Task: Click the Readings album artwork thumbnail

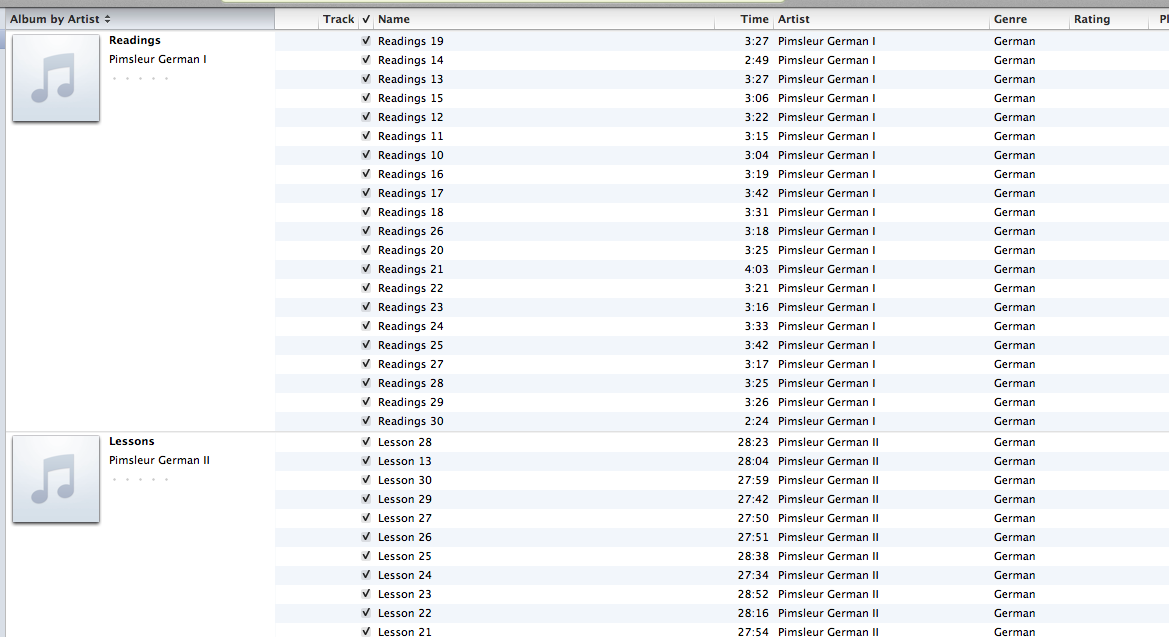Action: 56,78
